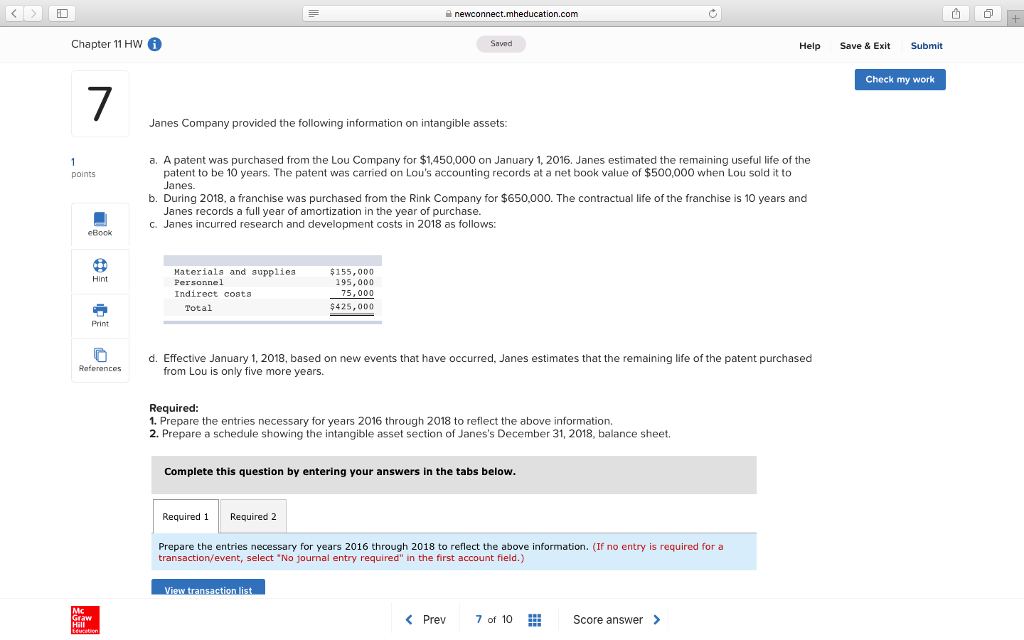Open question grid icon in navigation

[534, 620]
